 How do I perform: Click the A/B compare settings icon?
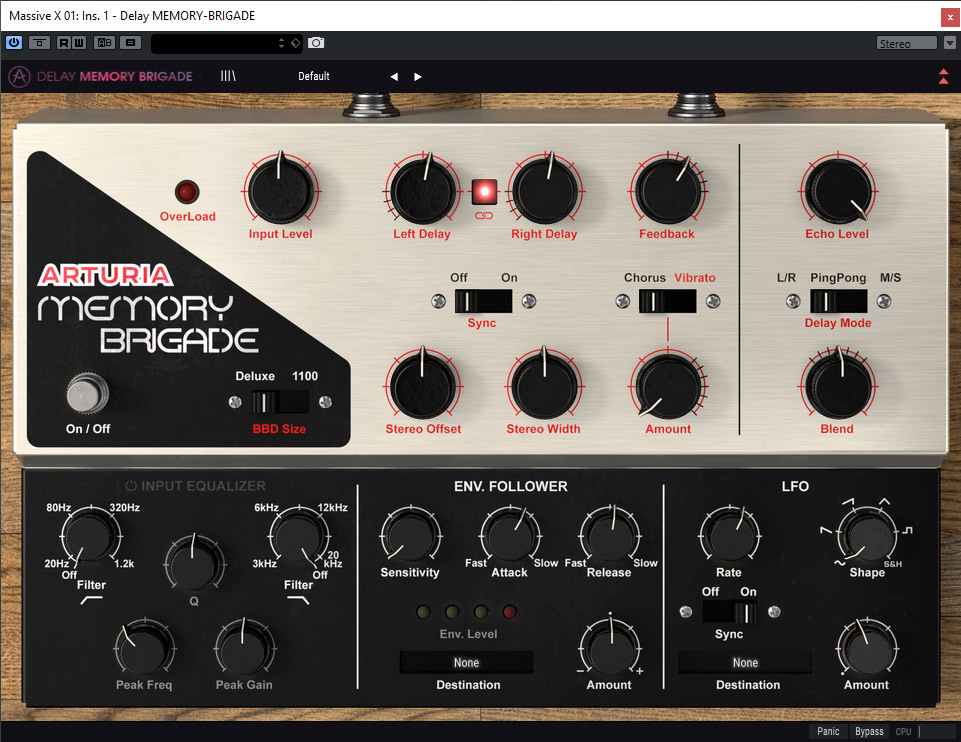(x=104, y=43)
